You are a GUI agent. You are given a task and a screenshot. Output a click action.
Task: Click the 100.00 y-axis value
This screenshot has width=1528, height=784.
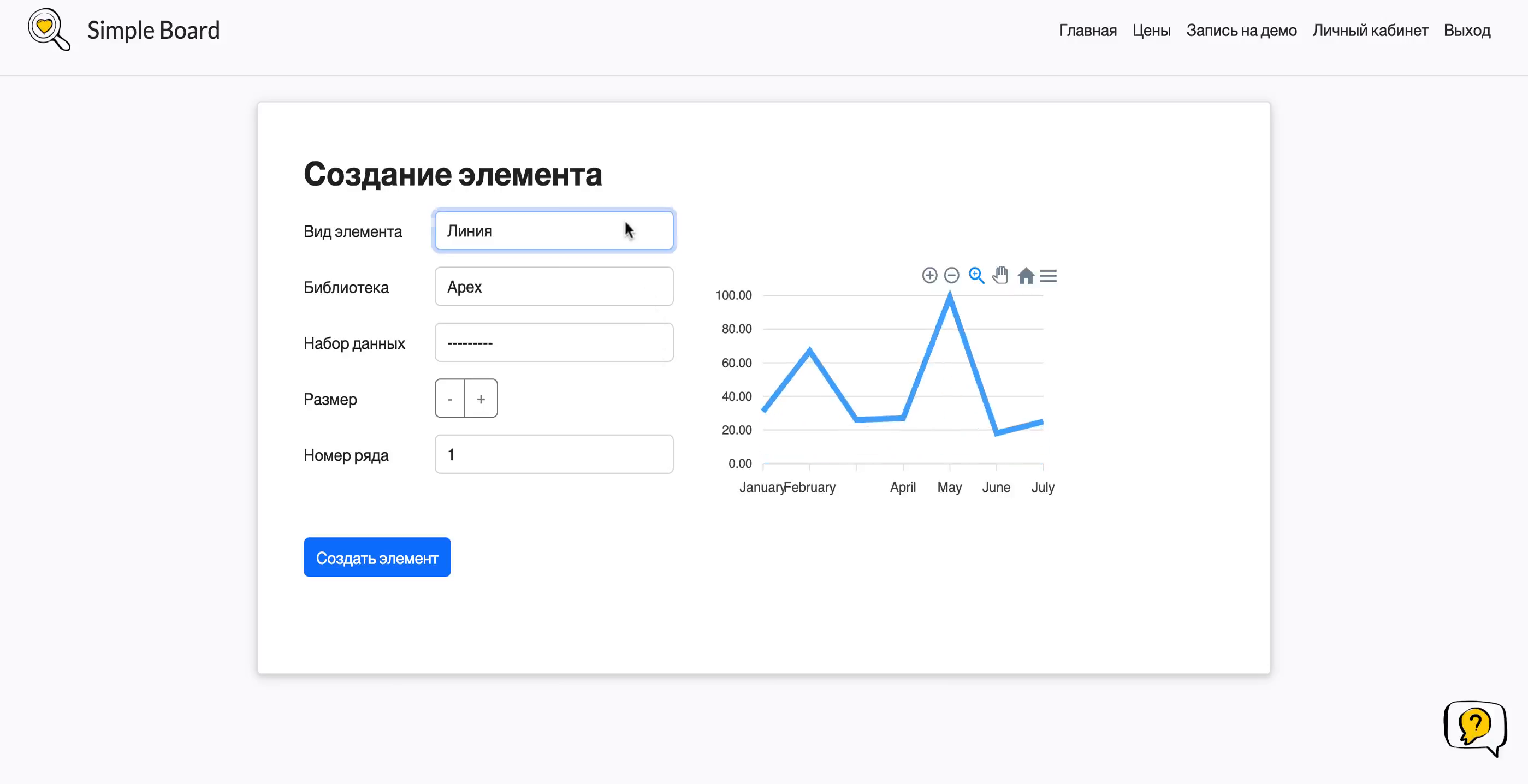point(734,295)
